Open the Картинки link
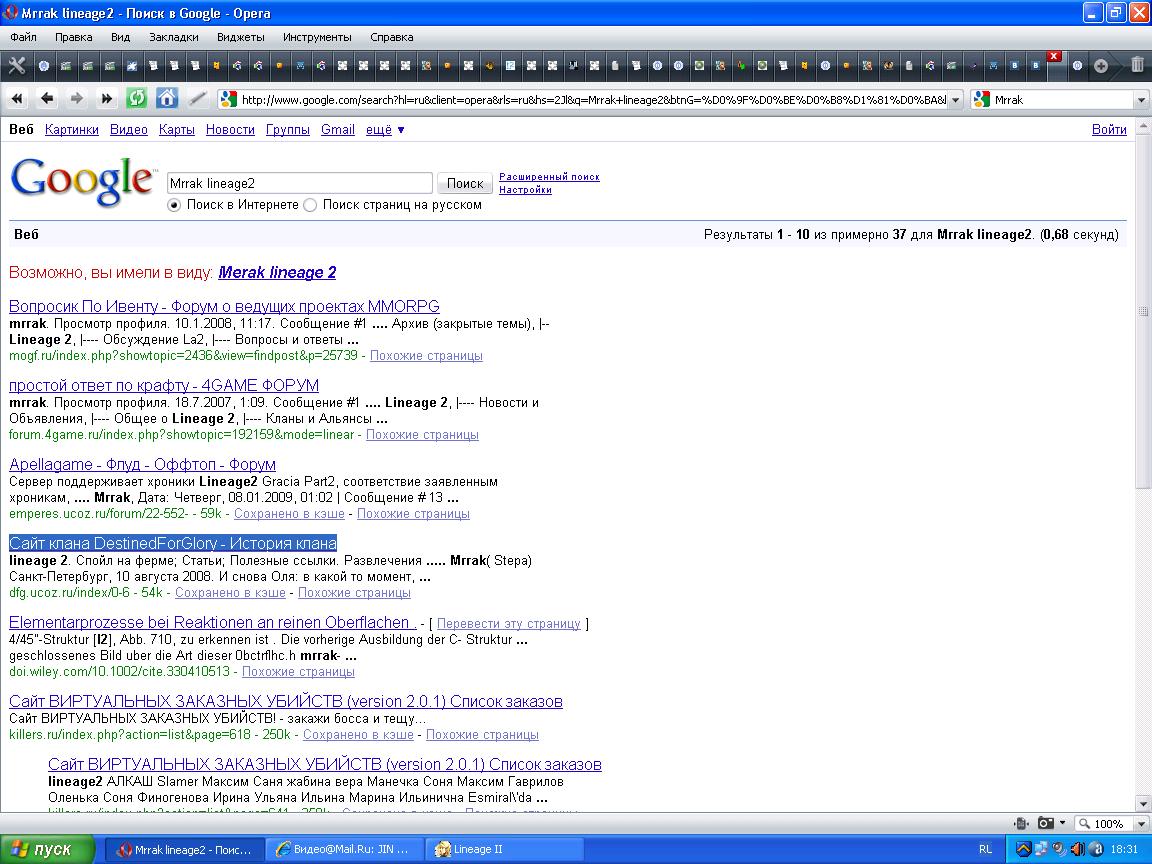Screen dimensions: 1152x864 click(71, 129)
